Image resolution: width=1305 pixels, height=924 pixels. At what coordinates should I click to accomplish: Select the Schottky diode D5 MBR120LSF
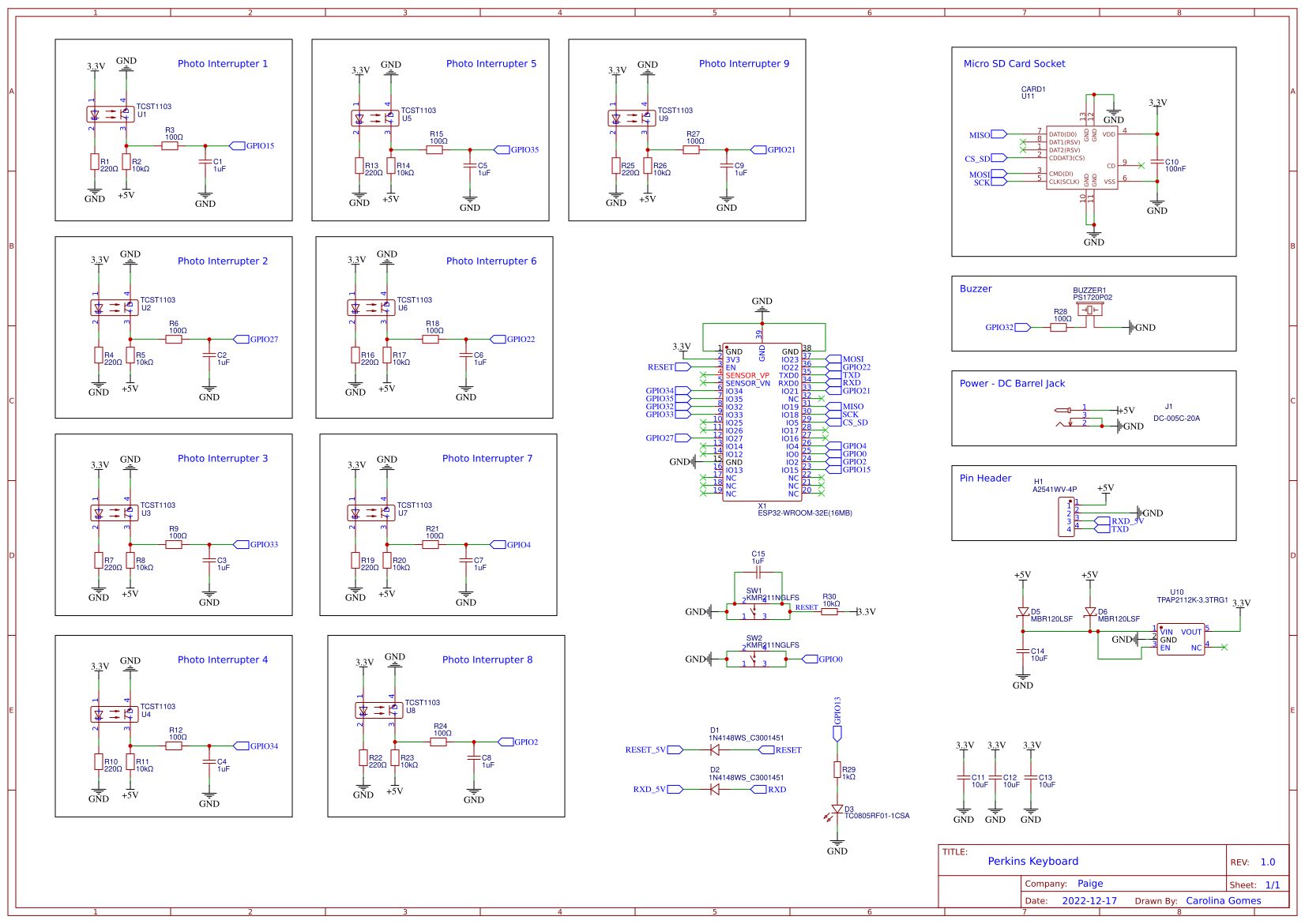pos(1024,612)
